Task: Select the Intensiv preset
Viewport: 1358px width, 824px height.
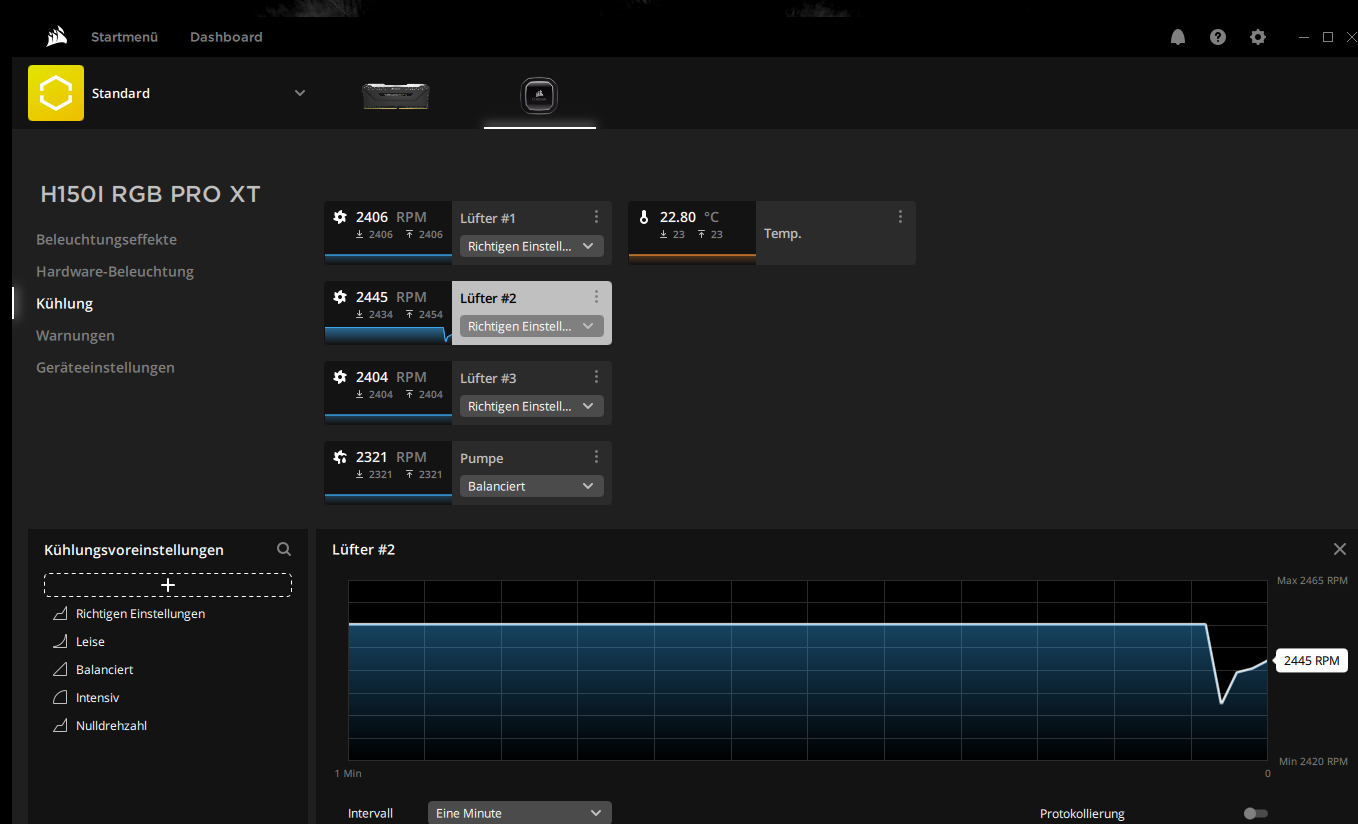Action: point(98,698)
